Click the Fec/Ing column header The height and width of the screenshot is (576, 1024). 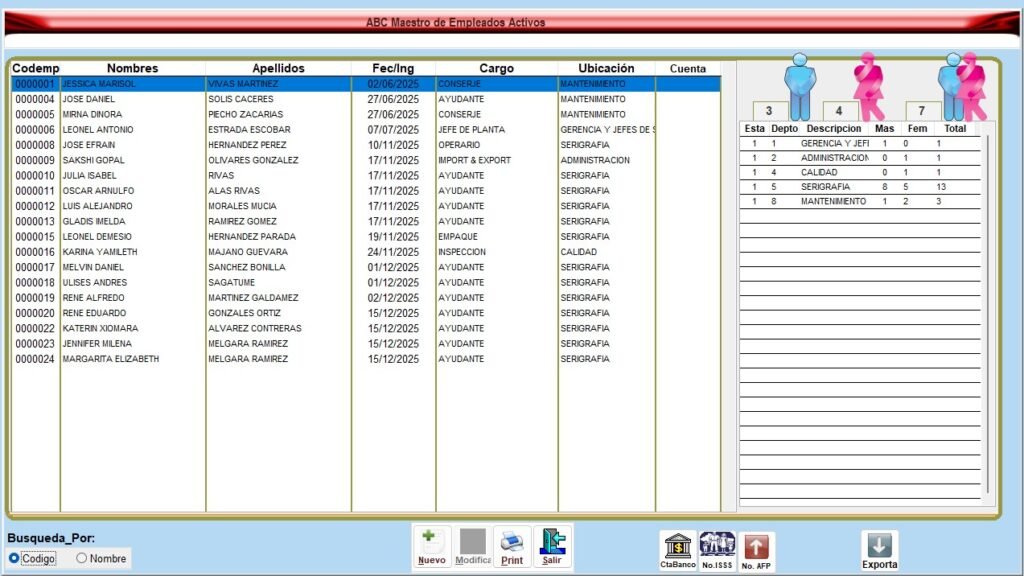tap(393, 68)
